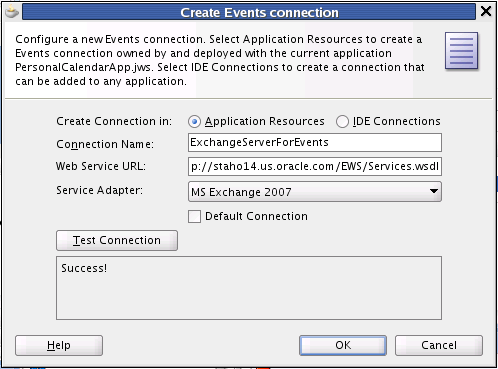
Task: Click the Service Adapter label
Action: pos(99,190)
